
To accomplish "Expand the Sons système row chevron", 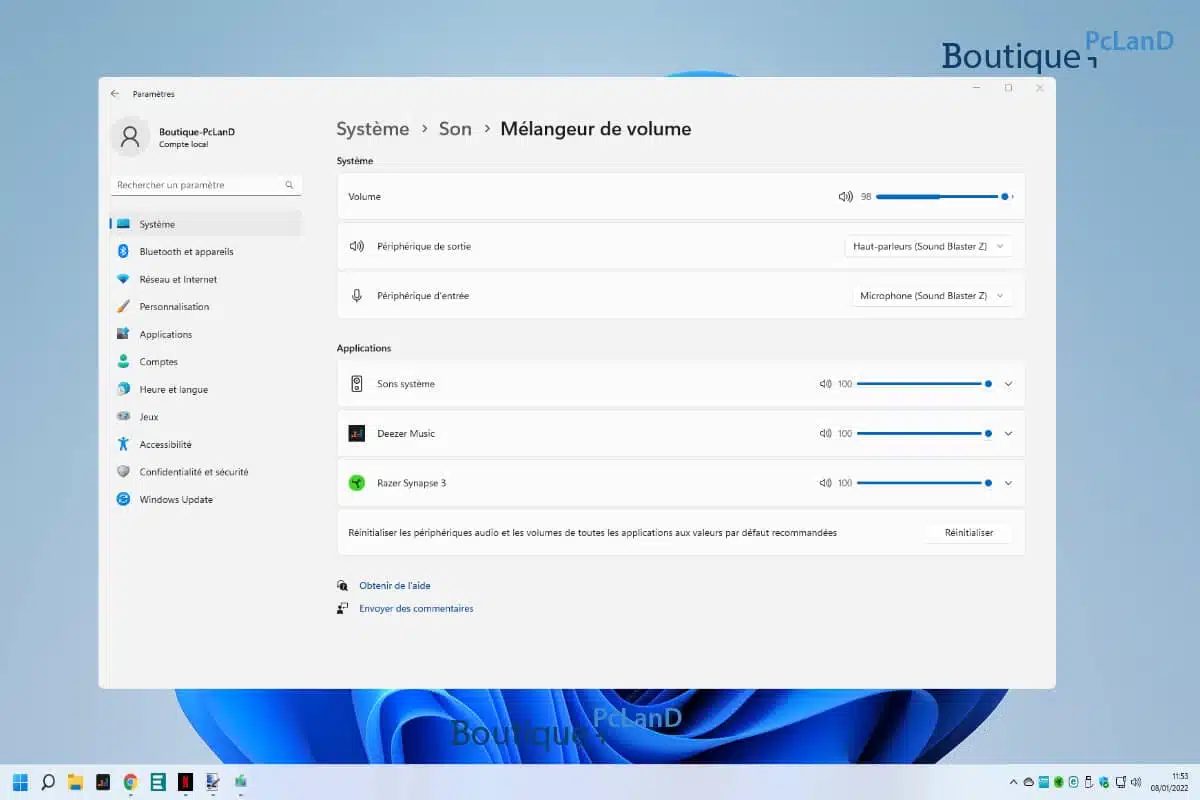I will pyautogui.click(x=1008, y=384).
